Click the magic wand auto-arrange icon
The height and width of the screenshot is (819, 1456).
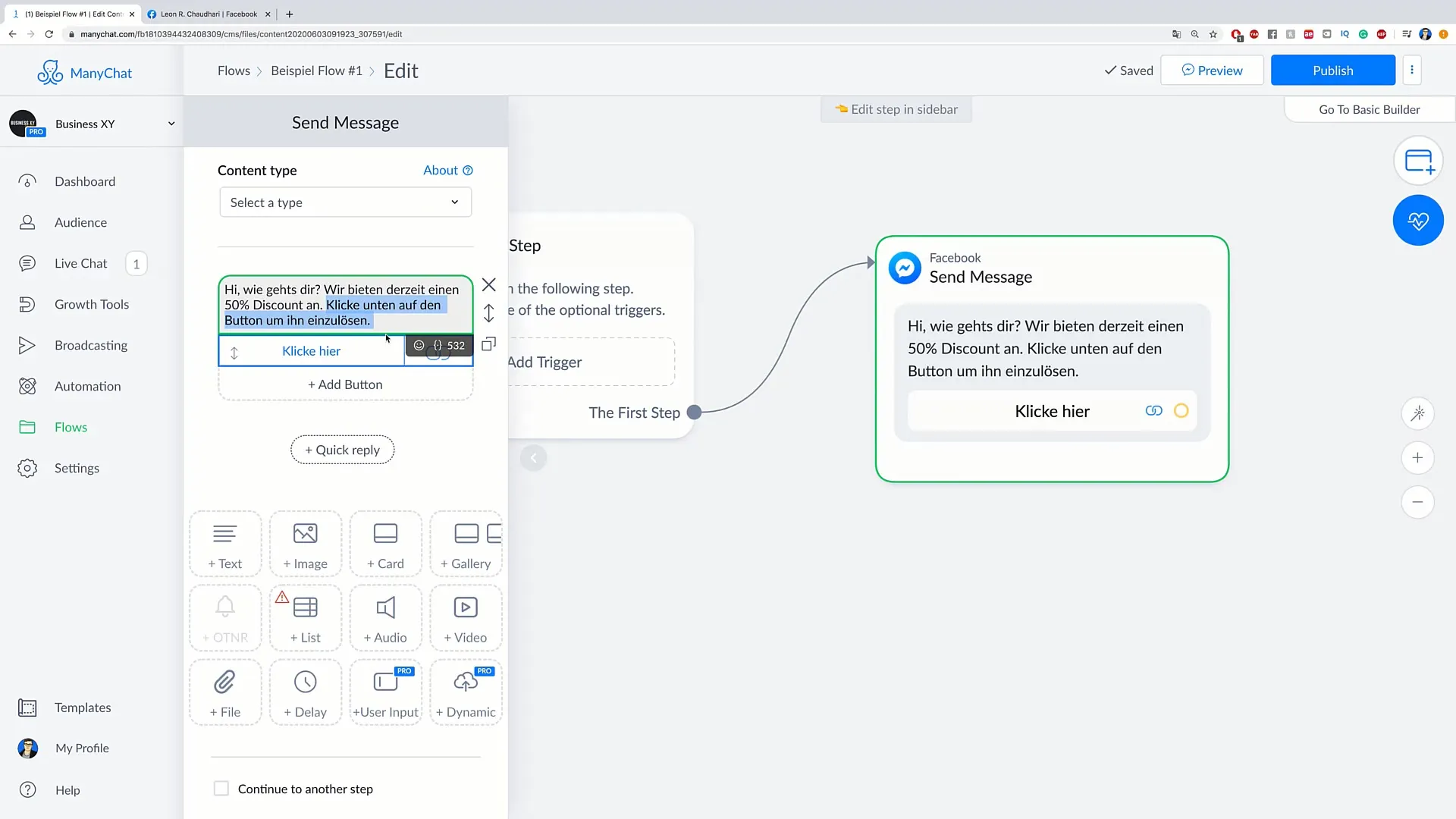pos(1417,413)
